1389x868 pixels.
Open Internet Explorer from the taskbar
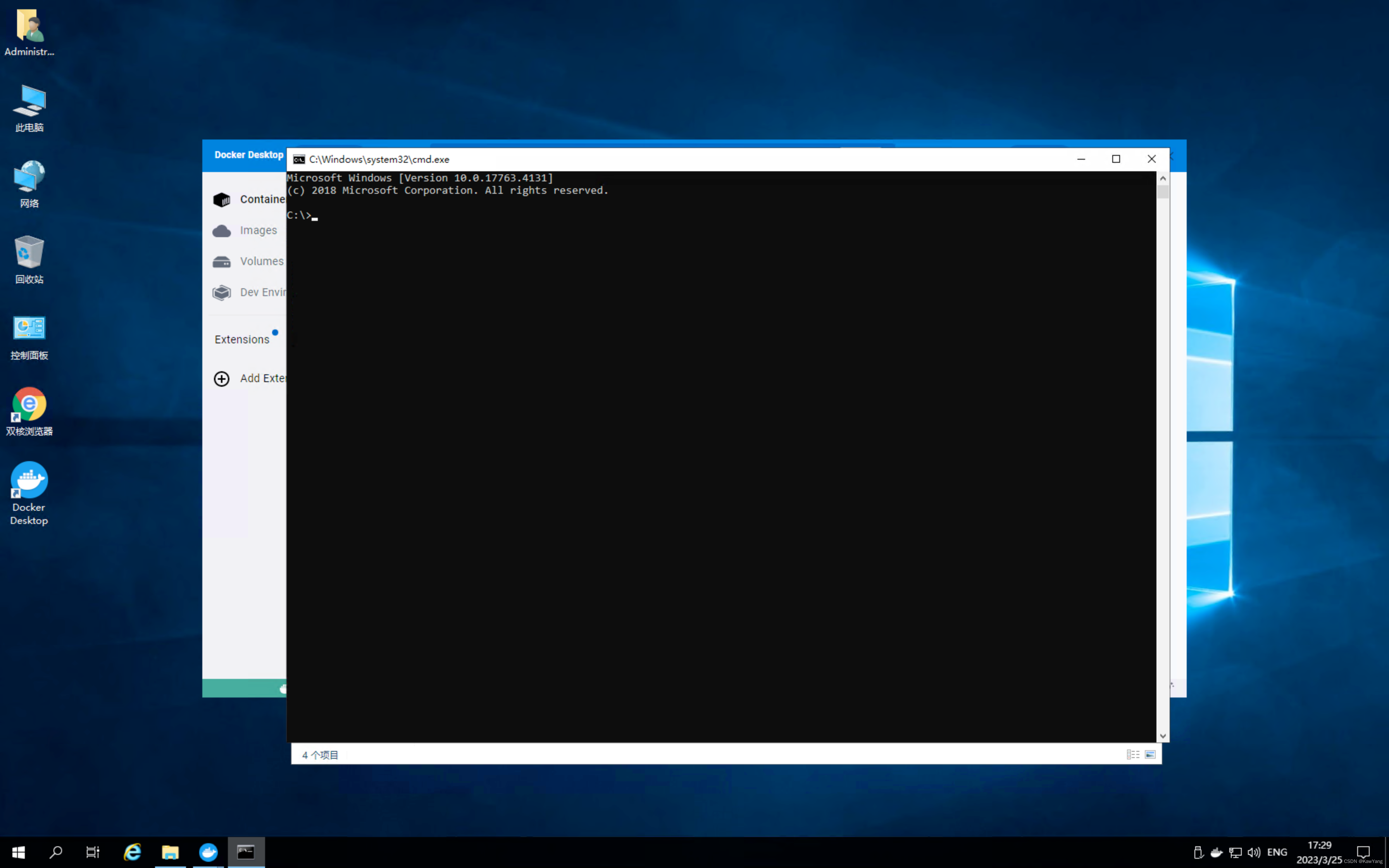[x=133, y=852]
